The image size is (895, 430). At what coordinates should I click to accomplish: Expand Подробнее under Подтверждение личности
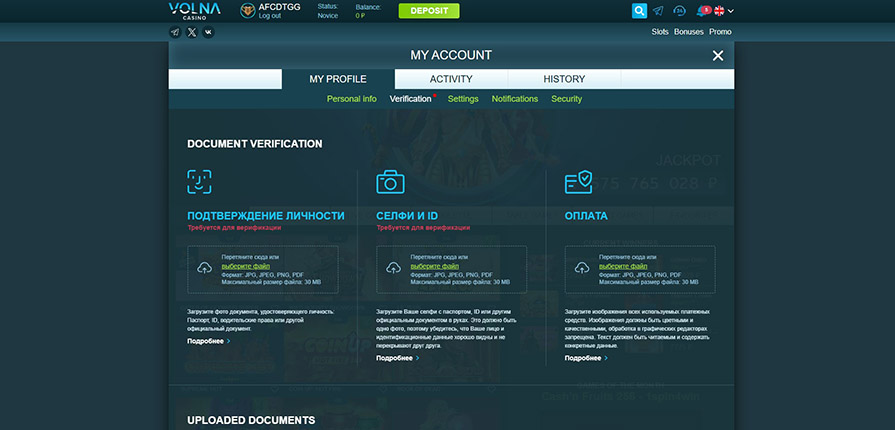click(208, 341)
